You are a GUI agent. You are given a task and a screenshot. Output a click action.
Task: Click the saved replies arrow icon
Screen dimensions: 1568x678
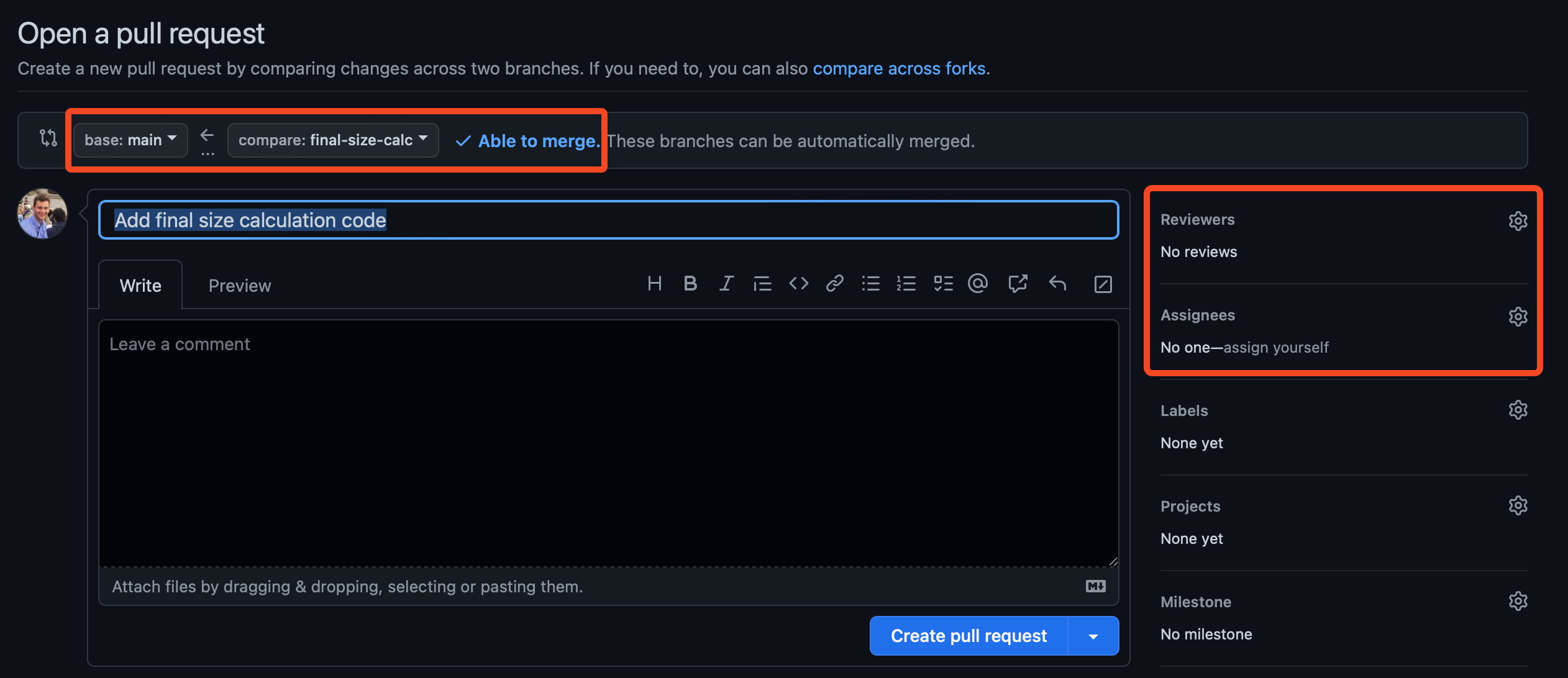click(x=1057, y=284)
